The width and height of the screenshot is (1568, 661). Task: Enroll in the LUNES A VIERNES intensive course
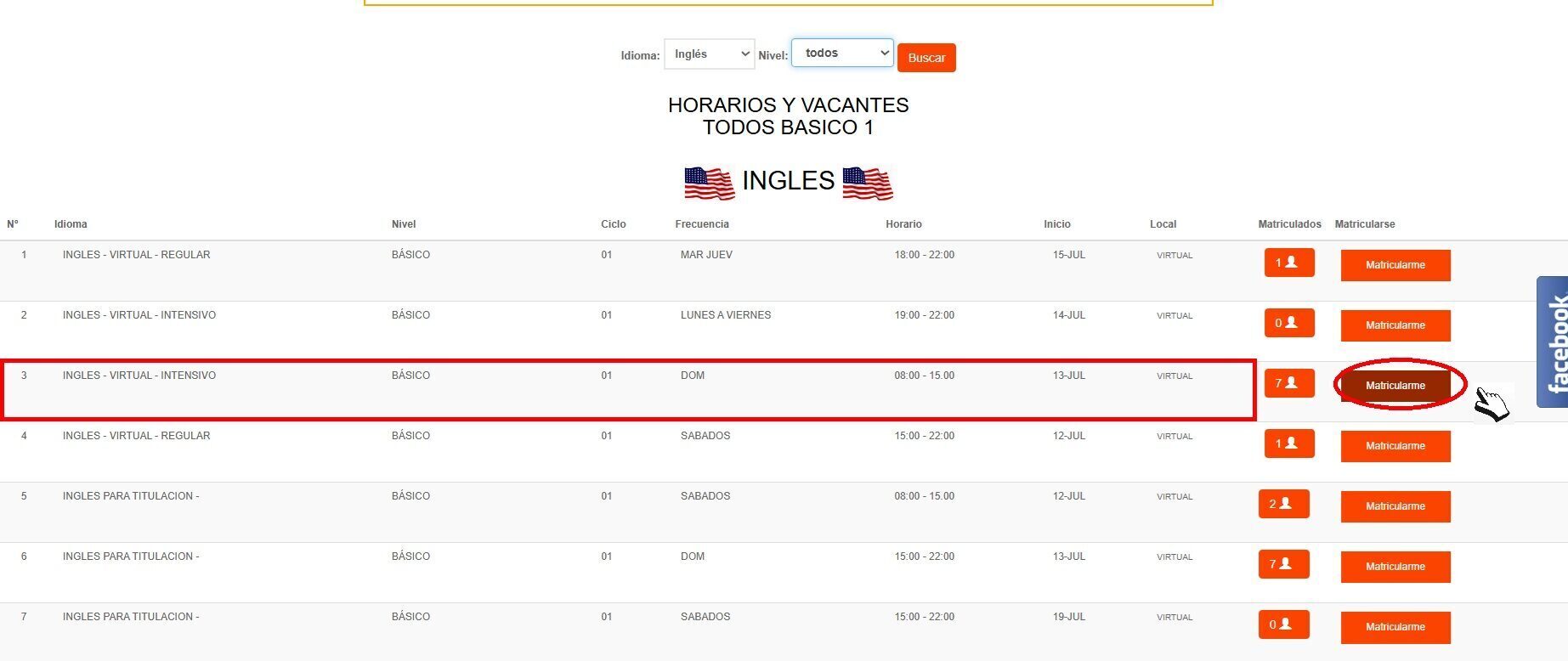pyautogui.click(x=1395, y=325)
